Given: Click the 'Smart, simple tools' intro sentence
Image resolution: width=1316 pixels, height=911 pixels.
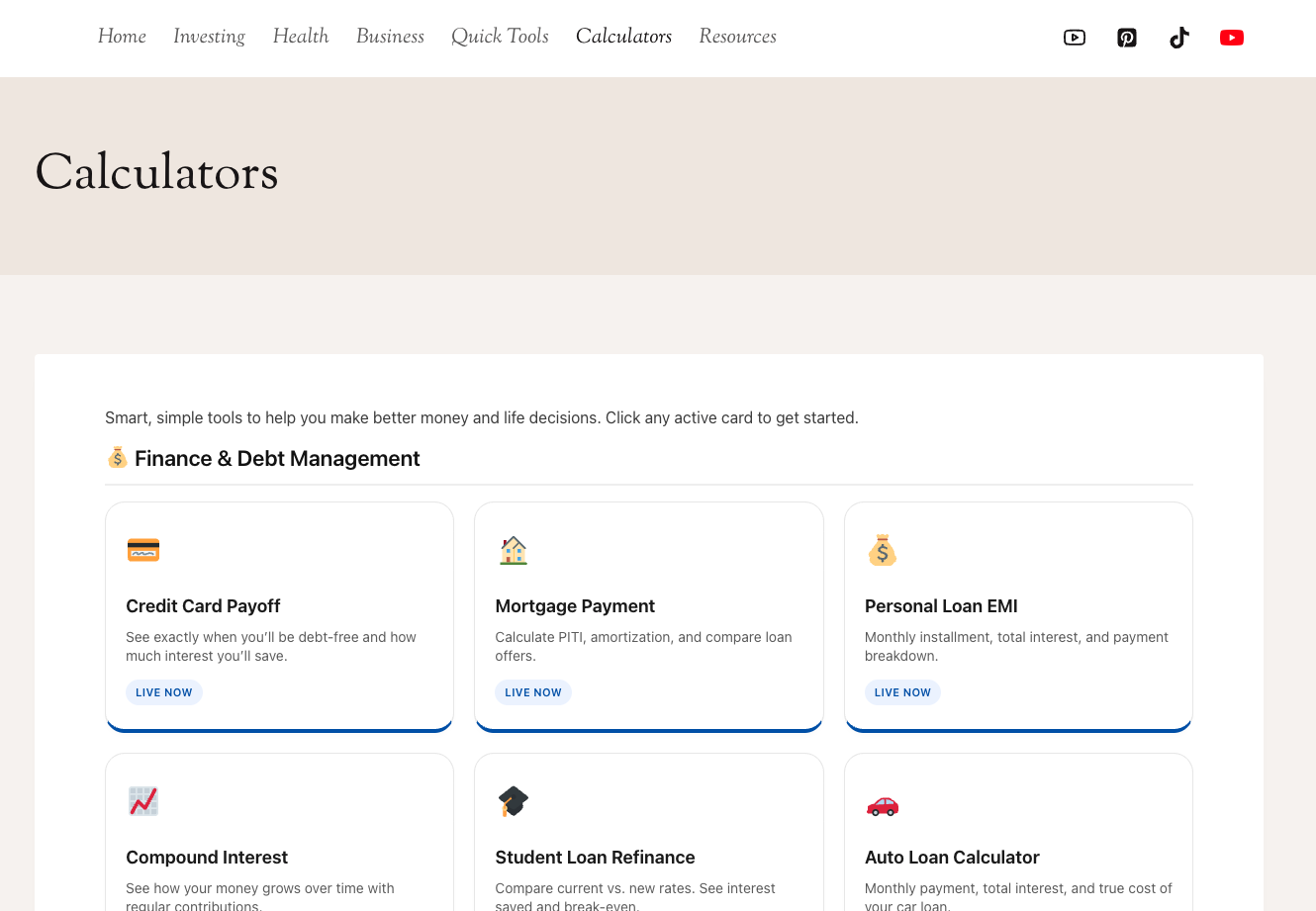Looking at the screenshot, I should pyautogui.click(x=482, y=417).
